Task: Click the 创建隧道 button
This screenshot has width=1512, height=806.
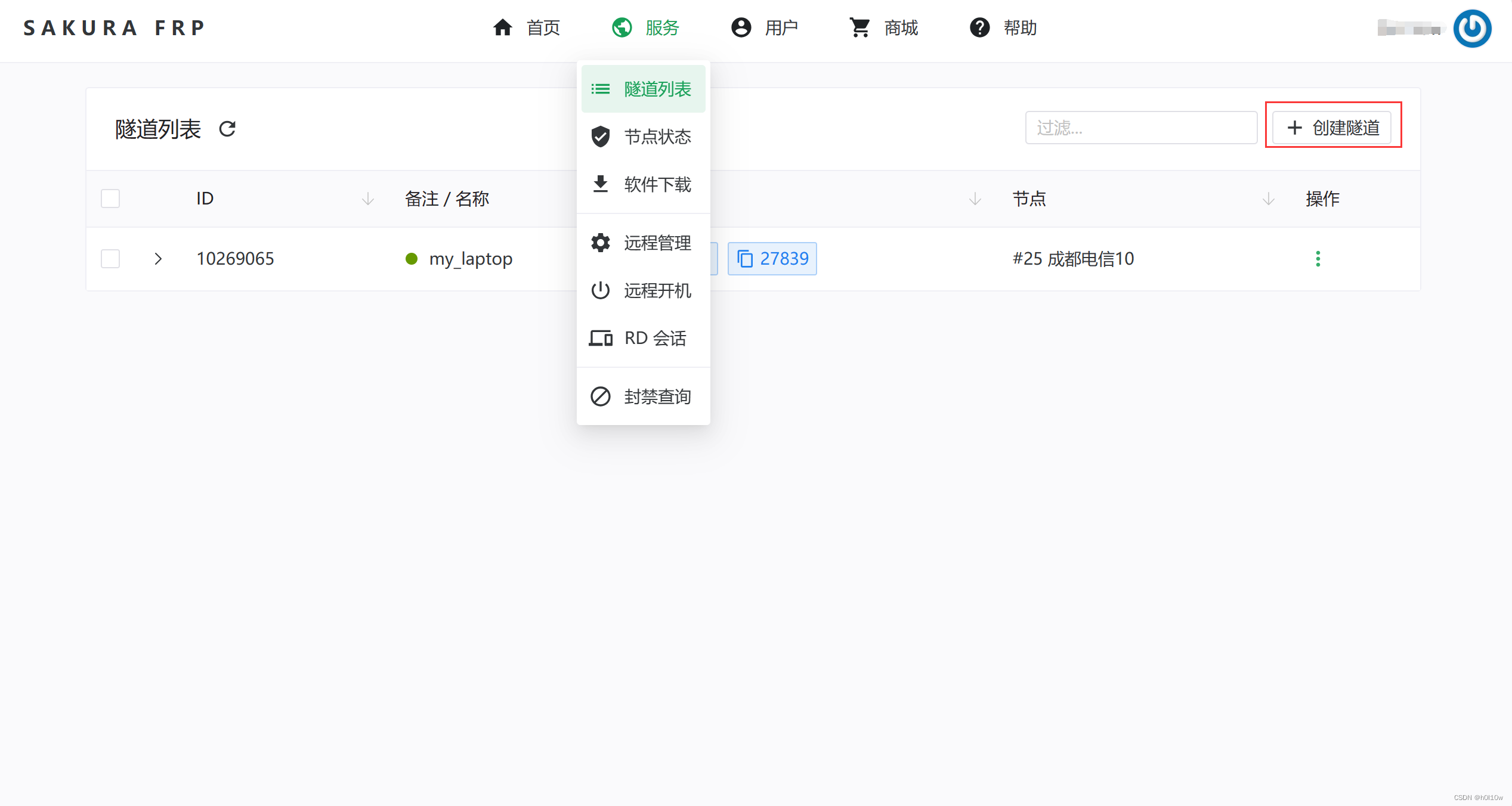Action: 1332,128
